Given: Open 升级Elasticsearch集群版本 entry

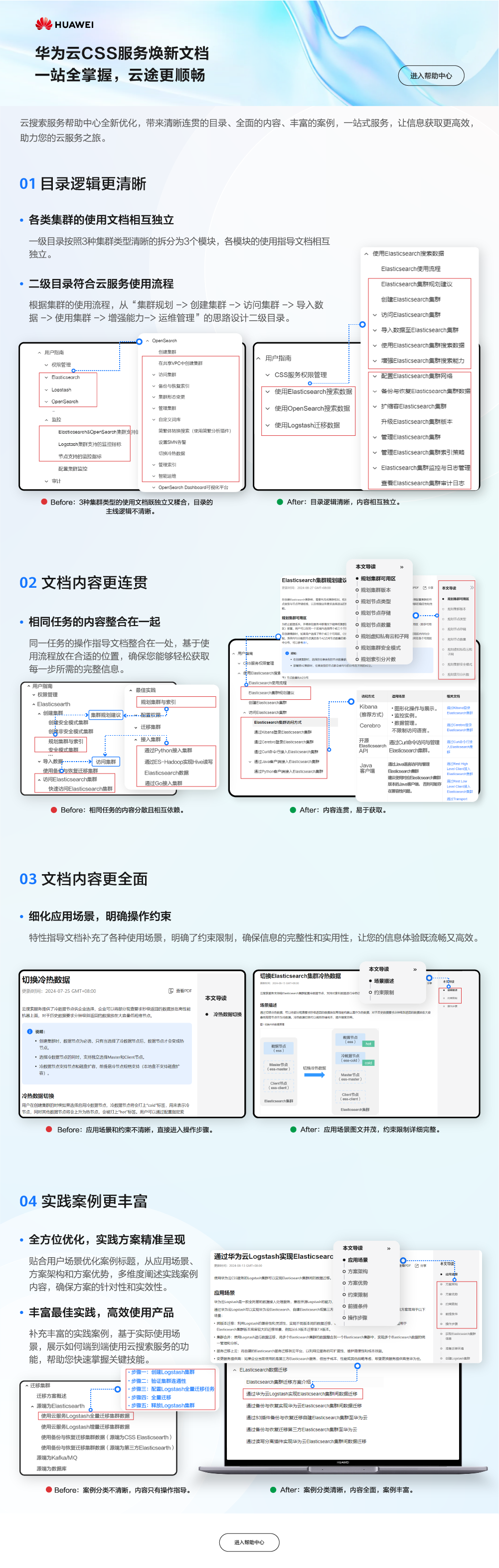Looking at the screenshot, I should (x=416, y=421).
